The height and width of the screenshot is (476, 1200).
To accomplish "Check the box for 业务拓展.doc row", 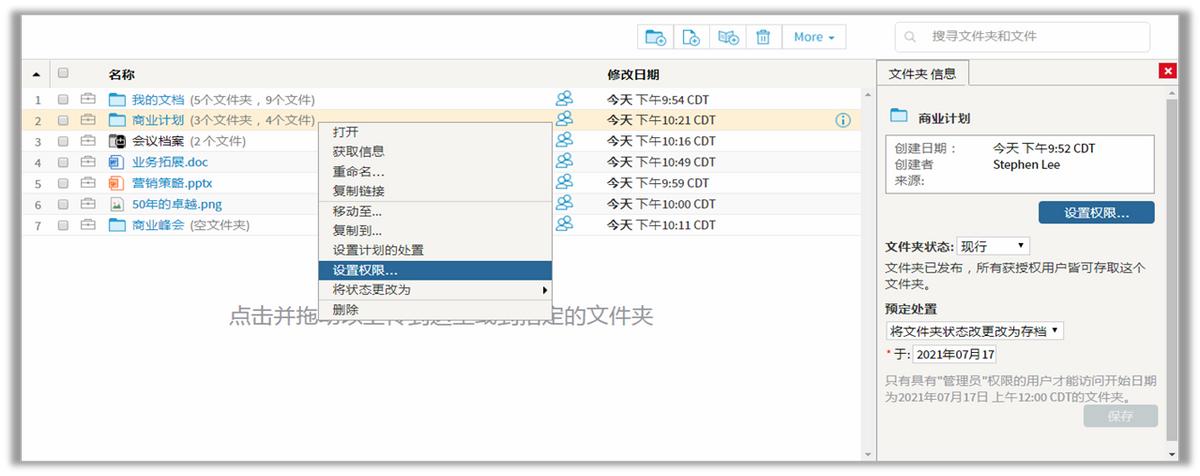I will pos(63,162).
